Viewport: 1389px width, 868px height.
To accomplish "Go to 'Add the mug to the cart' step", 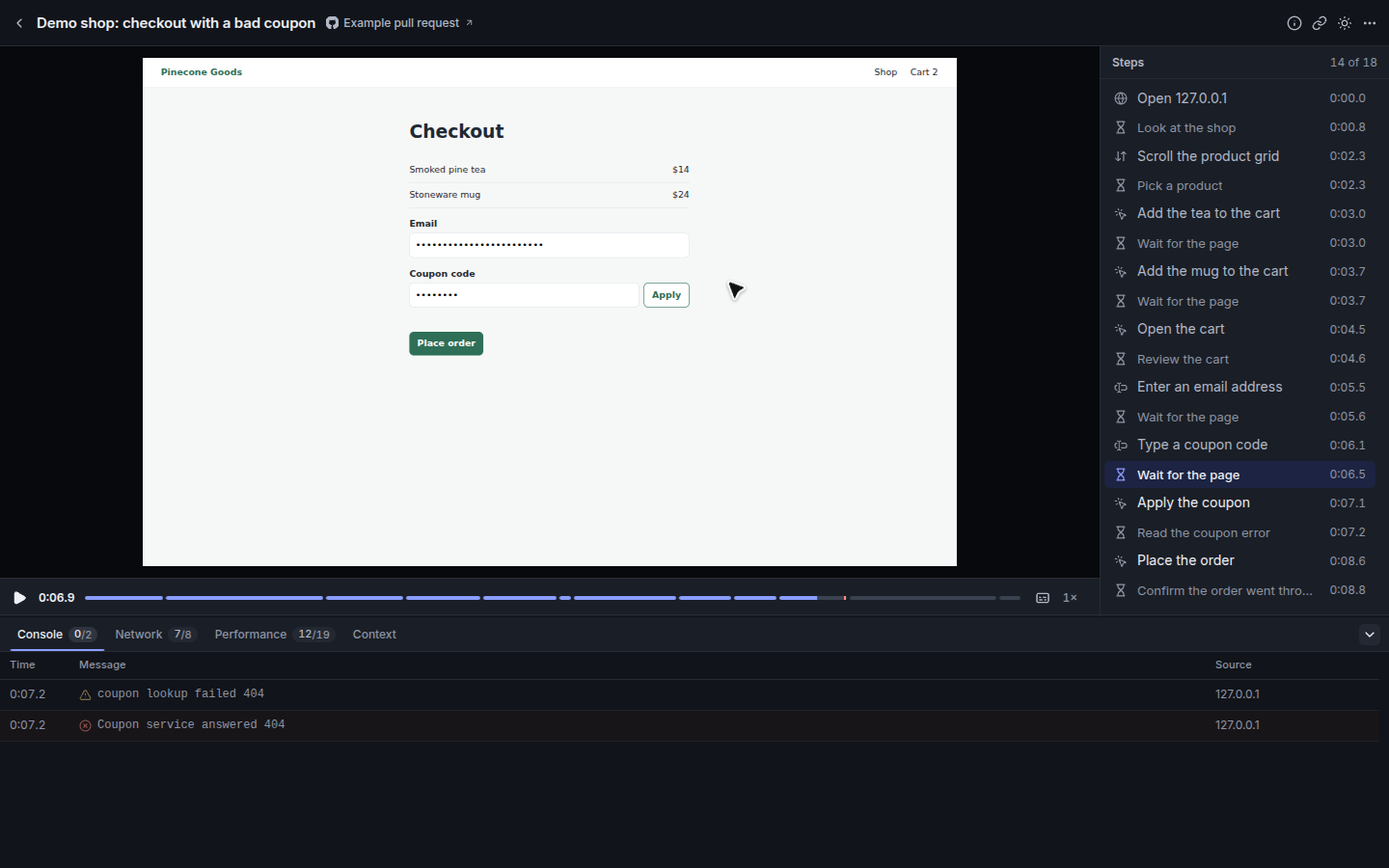I will click(x=1239, y=272).
